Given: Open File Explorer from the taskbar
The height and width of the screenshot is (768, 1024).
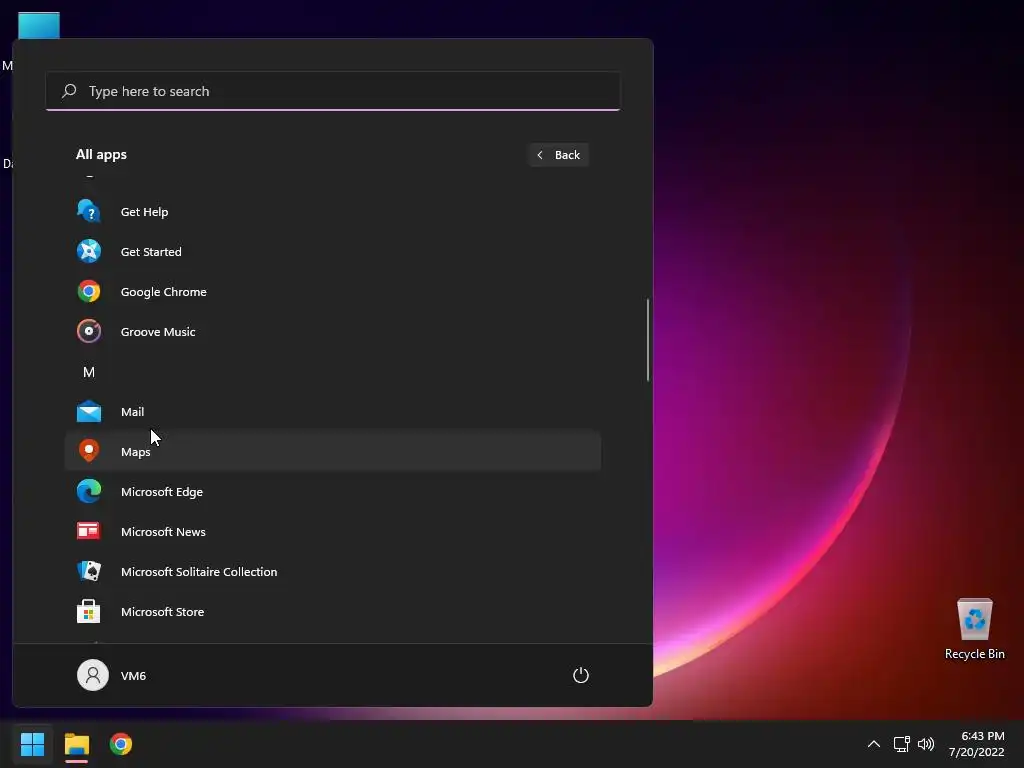Looking at the screenshot, I should tap(76, 744).
